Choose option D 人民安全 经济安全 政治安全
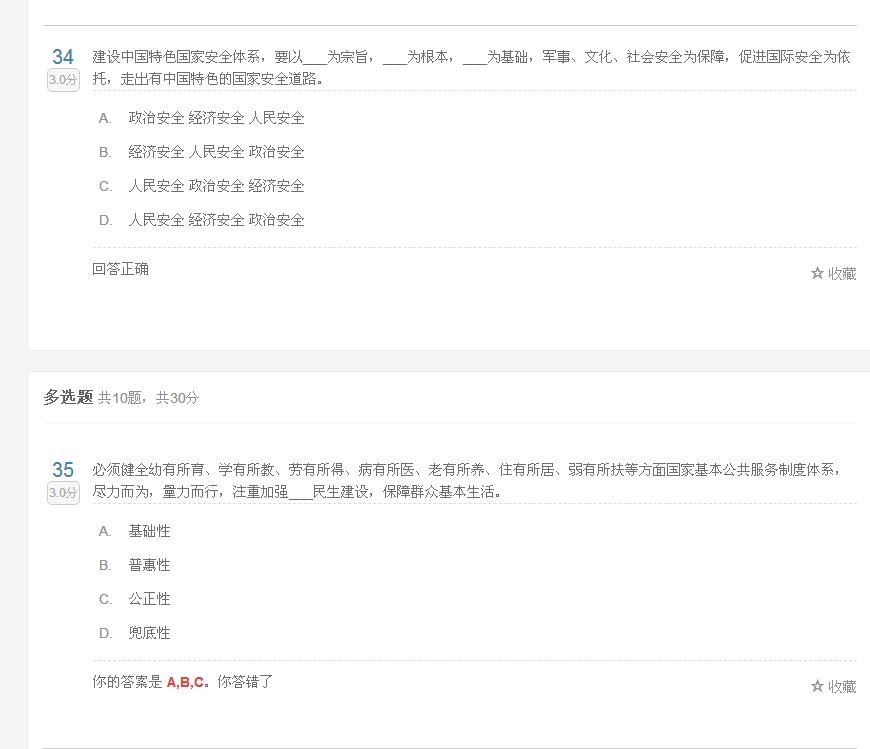This screenshot has height=749, width=870. click(x=201, y=220)
